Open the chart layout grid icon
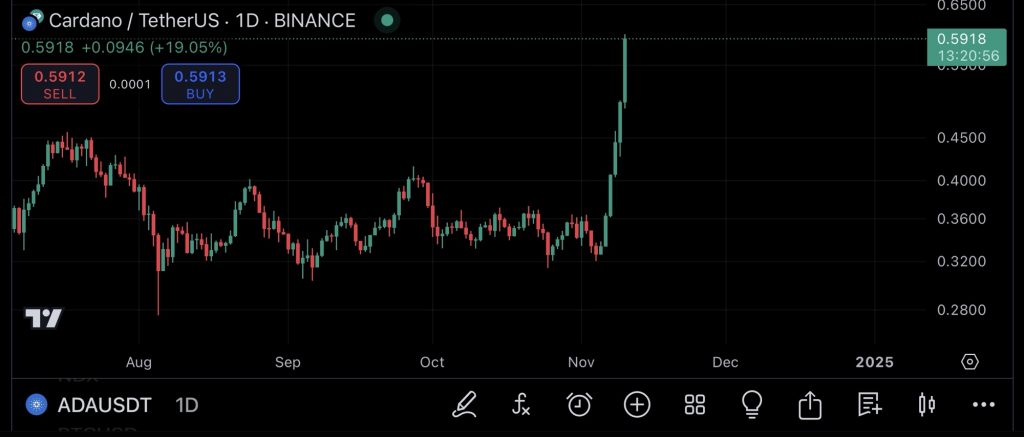1024x437 pixels. pos(695,404)
